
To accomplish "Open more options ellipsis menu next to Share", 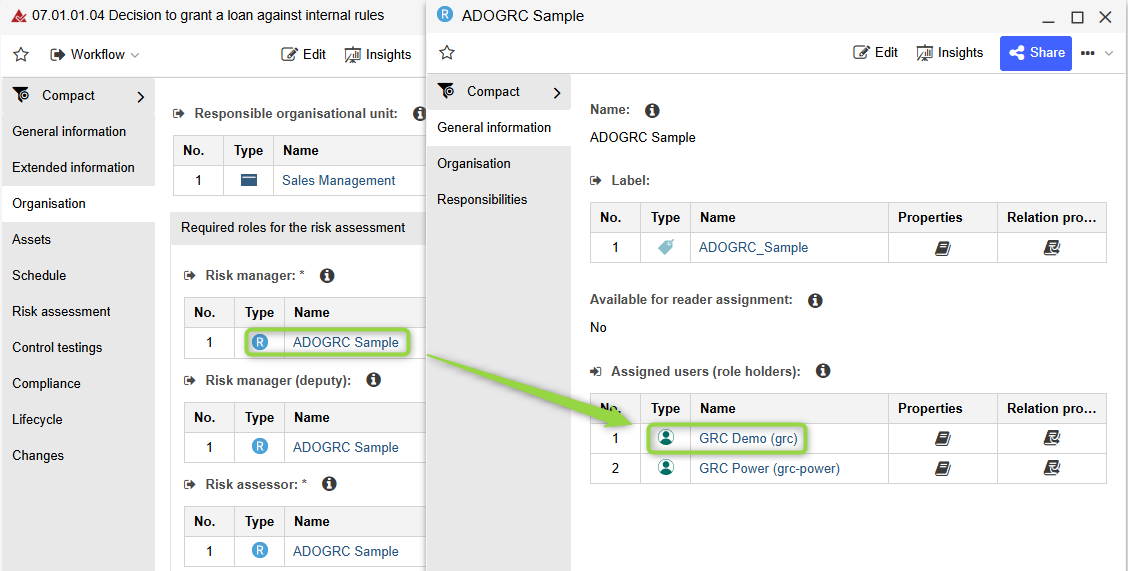I will 1088,53.
